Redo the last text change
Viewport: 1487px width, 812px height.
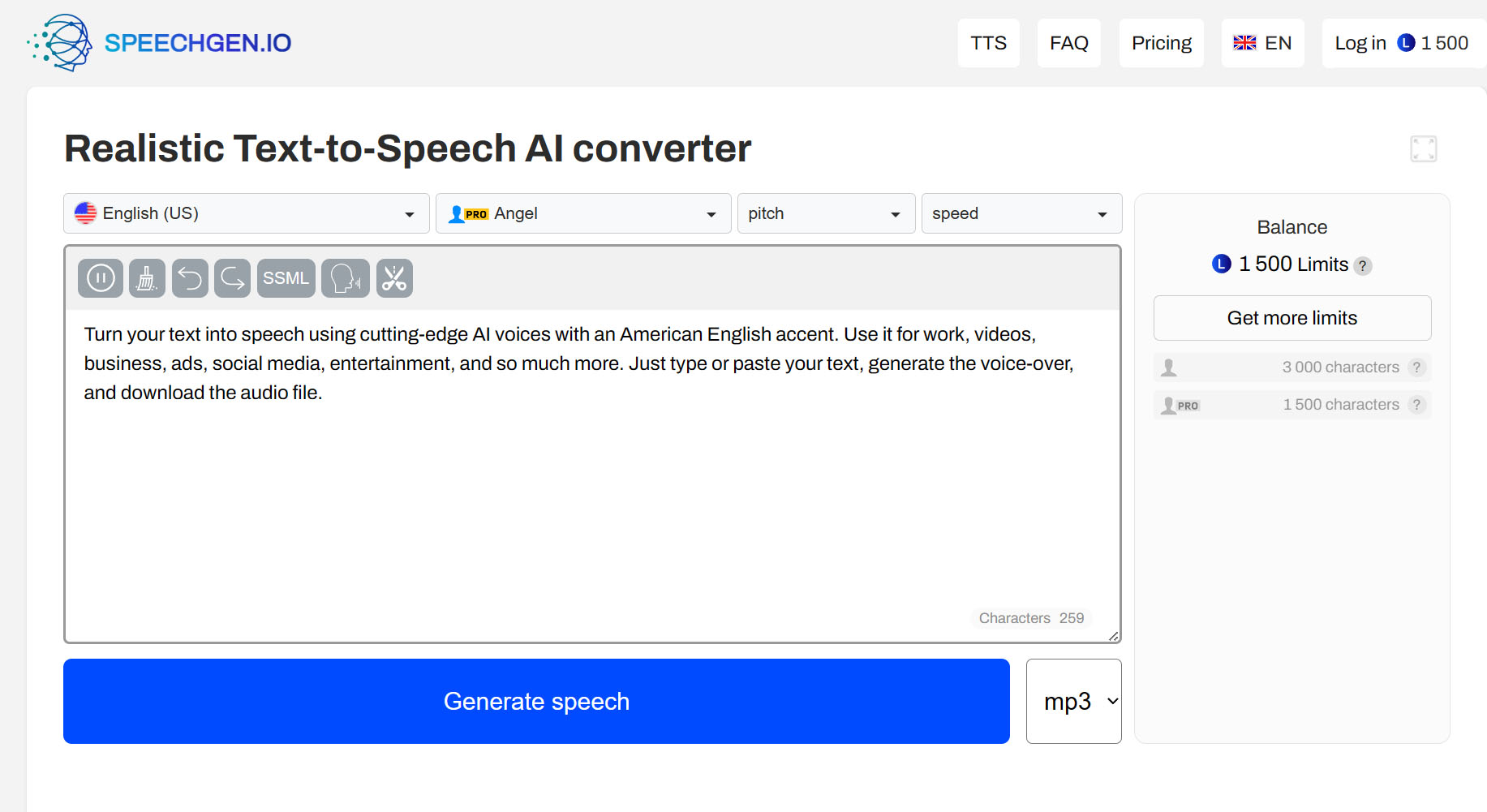click(232, 277)
